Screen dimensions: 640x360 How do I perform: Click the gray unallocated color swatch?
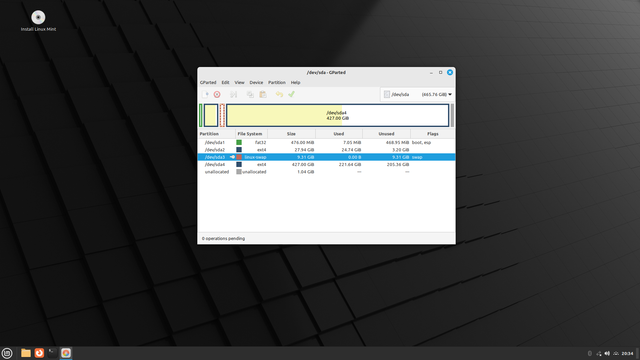[x=239, y=172]
